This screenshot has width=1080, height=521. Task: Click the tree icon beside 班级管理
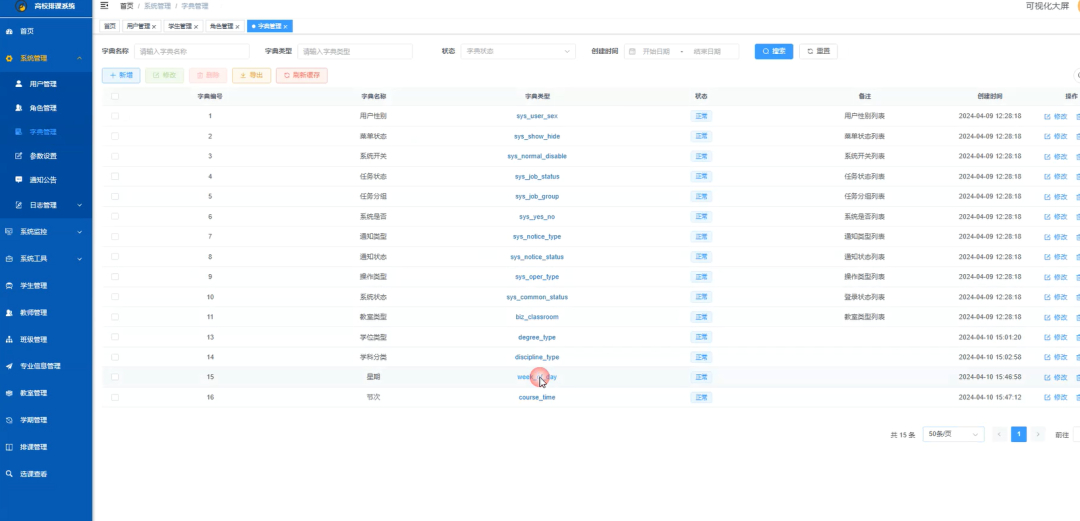click(9, 340)
